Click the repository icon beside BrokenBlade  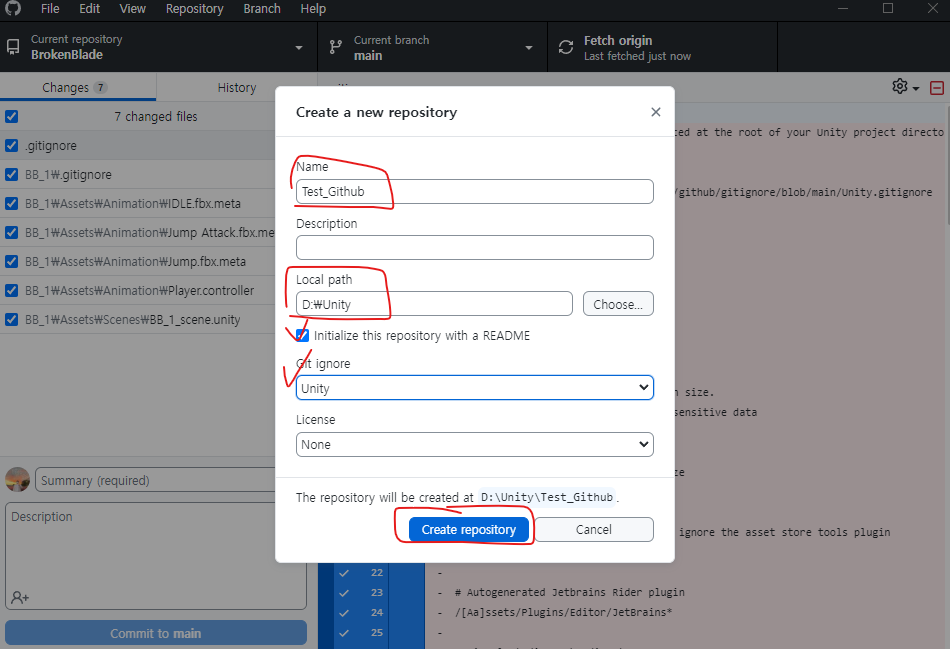click(x=12, y=46)
